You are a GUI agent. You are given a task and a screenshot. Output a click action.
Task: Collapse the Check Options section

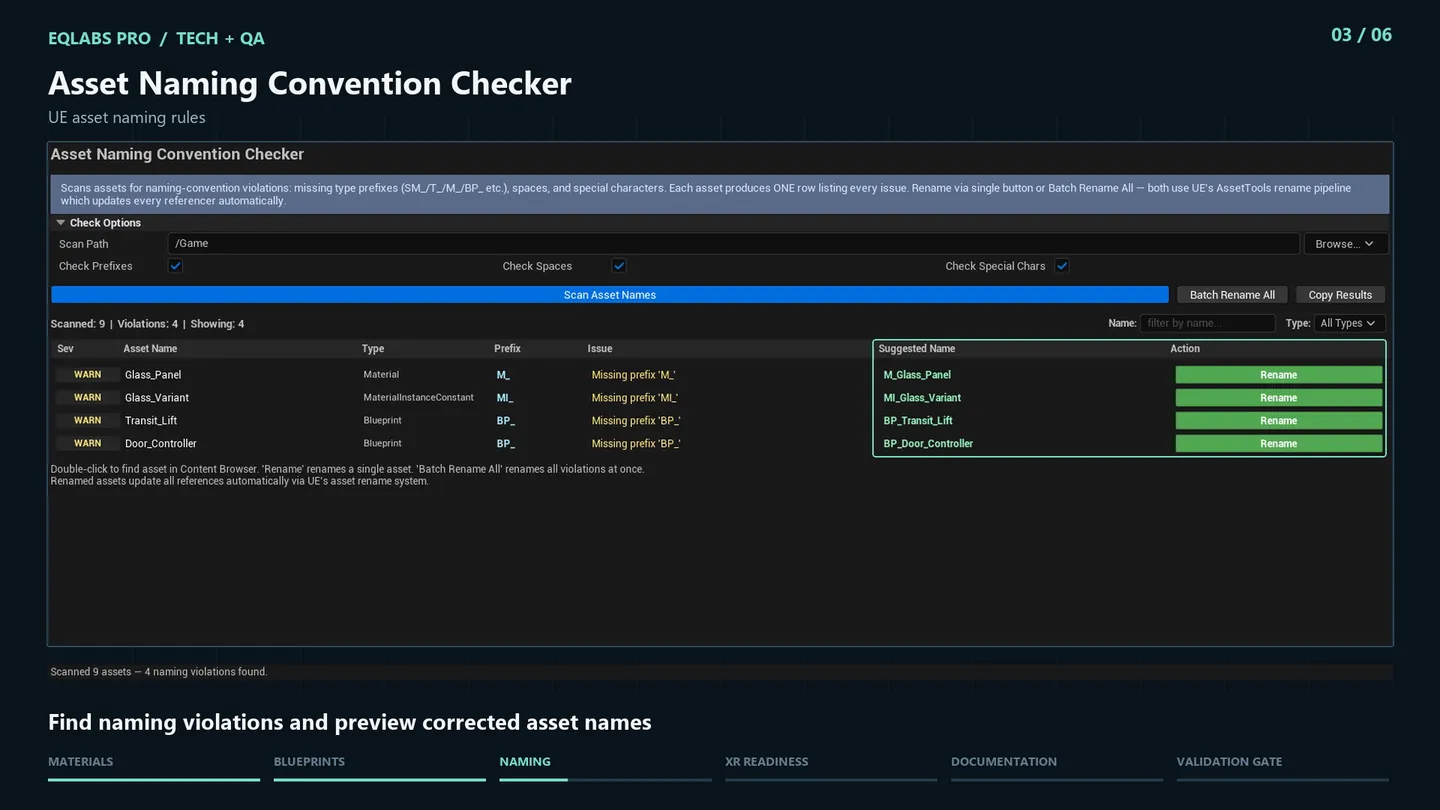click(x=61, y=223)
